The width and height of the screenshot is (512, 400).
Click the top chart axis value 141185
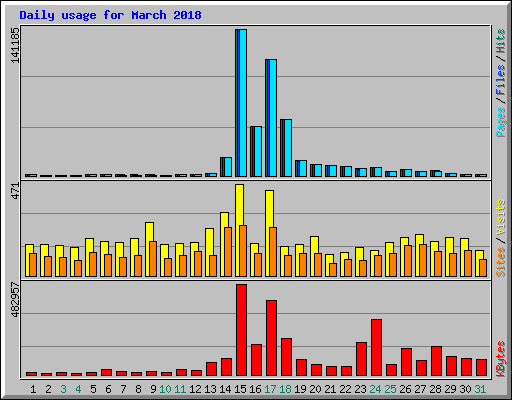pos(15,45)
